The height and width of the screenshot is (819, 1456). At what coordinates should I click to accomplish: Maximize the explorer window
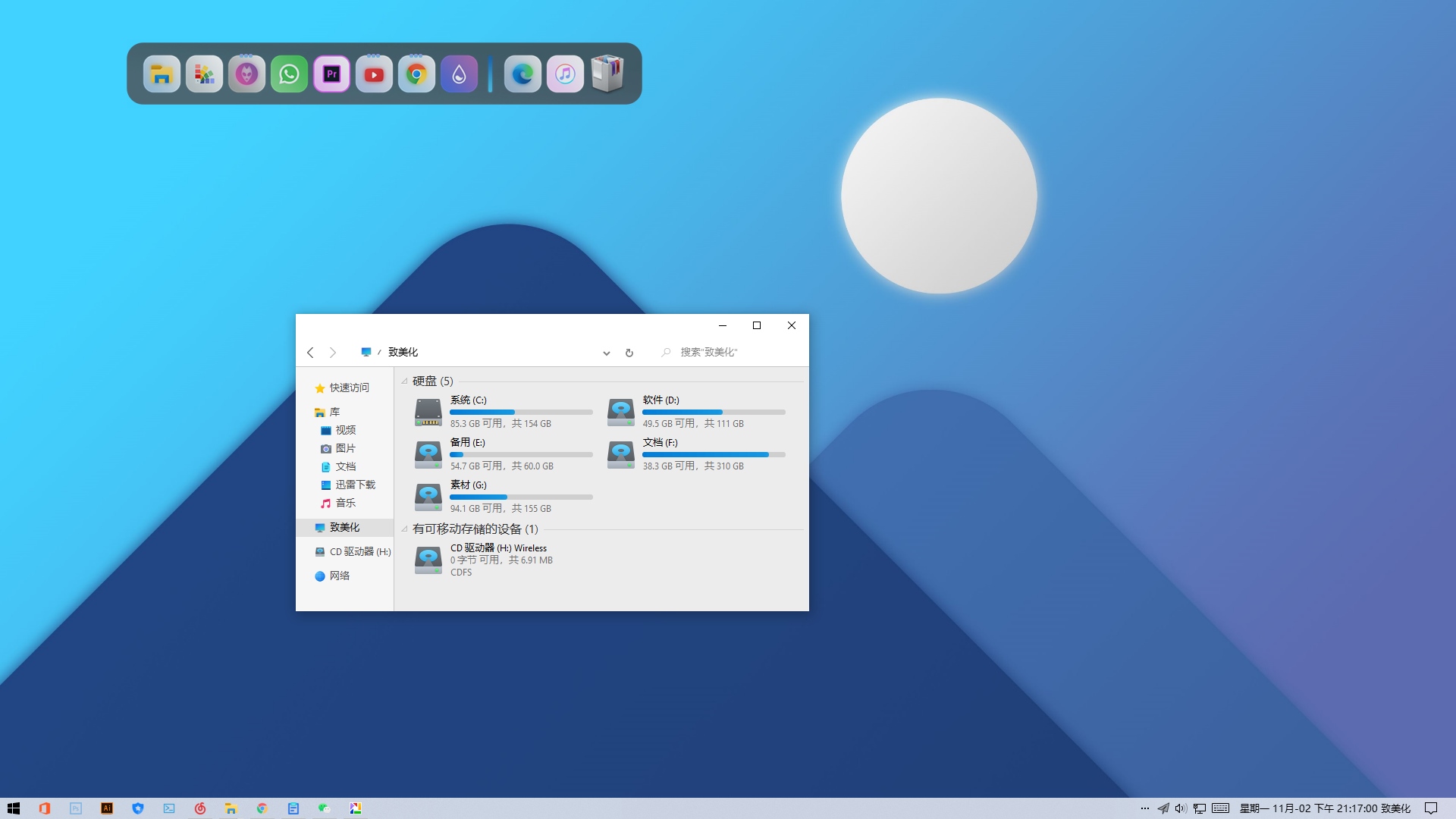coord(757,325)
